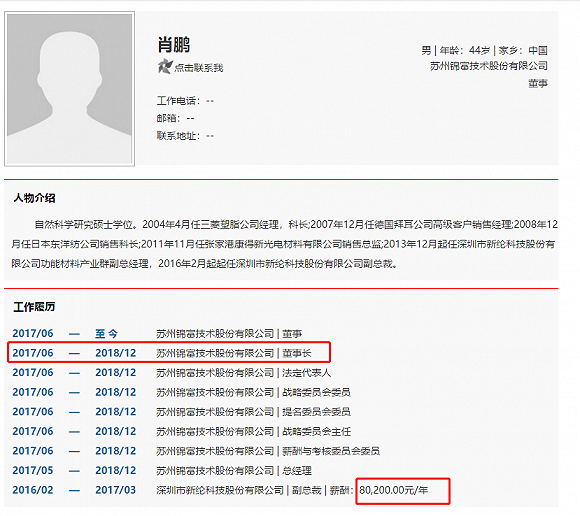The width and height of the screenshot is (580, 516).
Task: Click the 邮箱 field label
Action: tap(168, 118)
